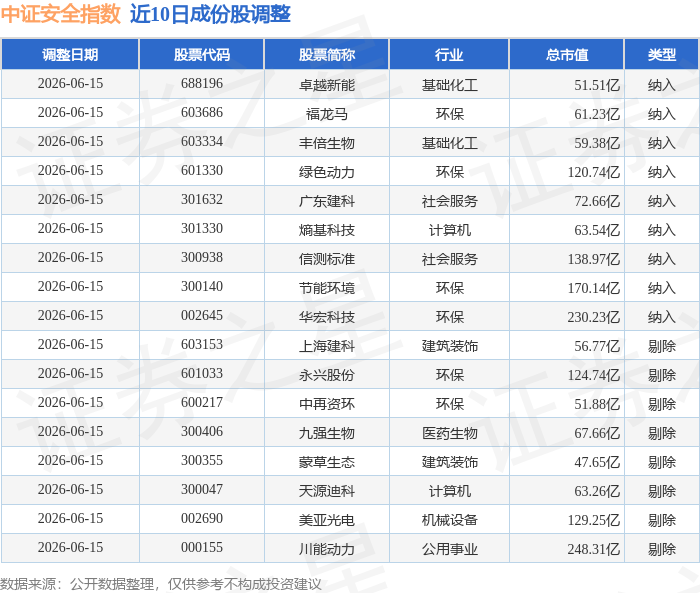Viewport: 700px width, 593px height.
Task: Click the 股票代码 column header
Action: click(x=202, y=54)
